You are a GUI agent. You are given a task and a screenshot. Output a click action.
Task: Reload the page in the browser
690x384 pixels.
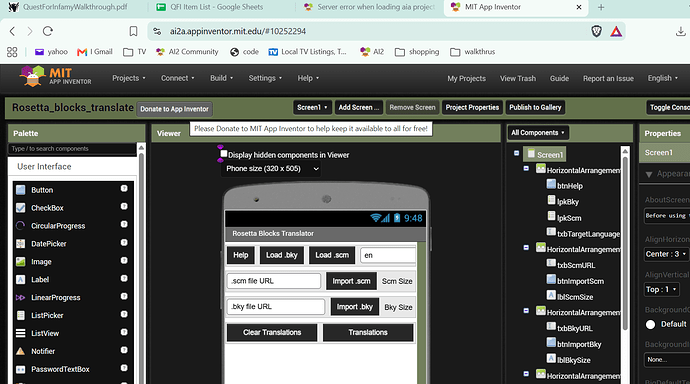point(48,31)
